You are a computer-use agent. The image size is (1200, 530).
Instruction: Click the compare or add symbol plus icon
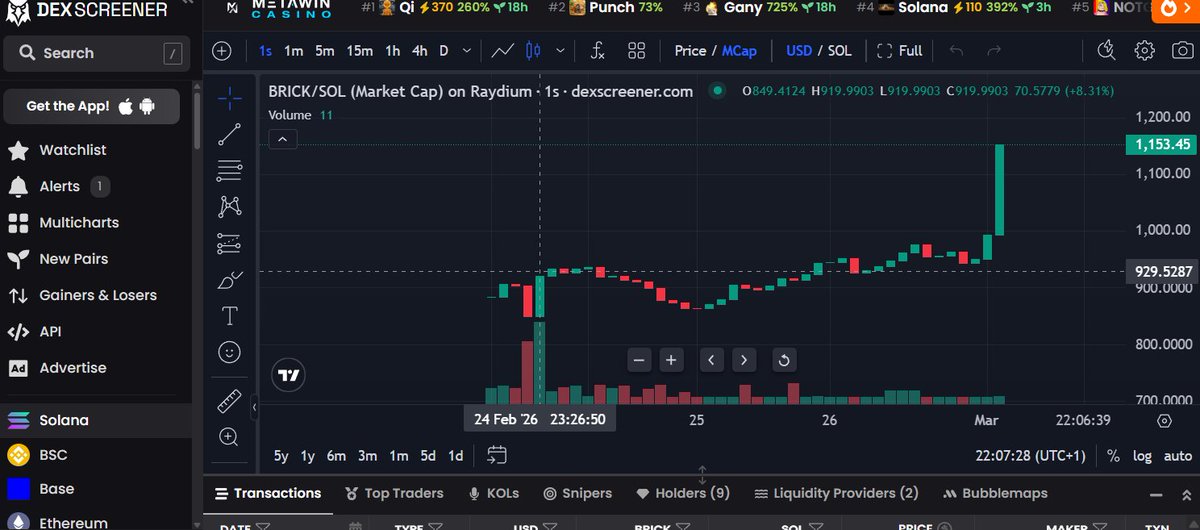tap(222, 50)
